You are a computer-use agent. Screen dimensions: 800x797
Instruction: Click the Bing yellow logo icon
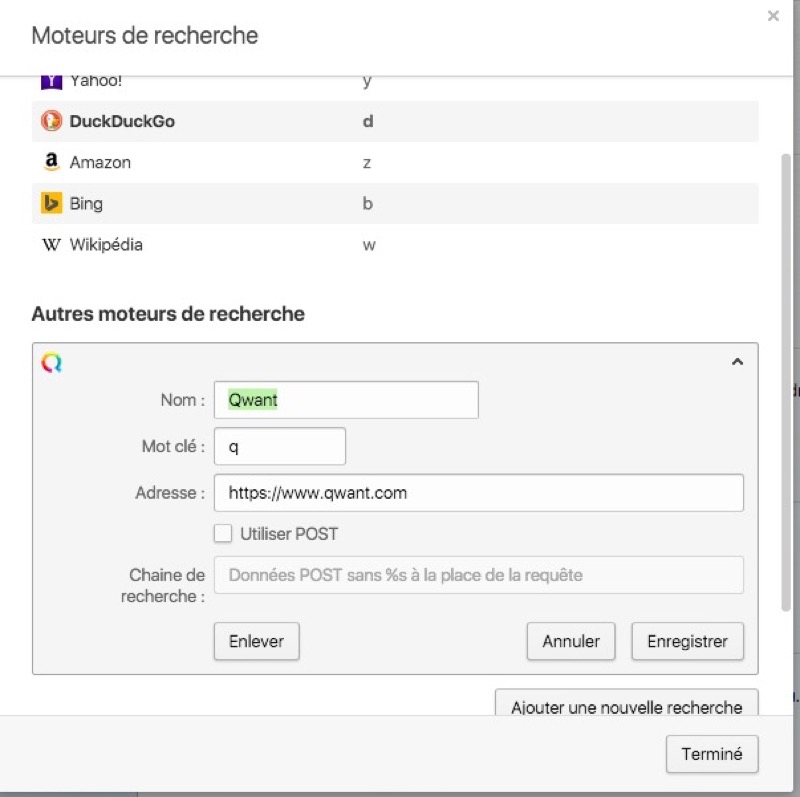tap(51, 203)
